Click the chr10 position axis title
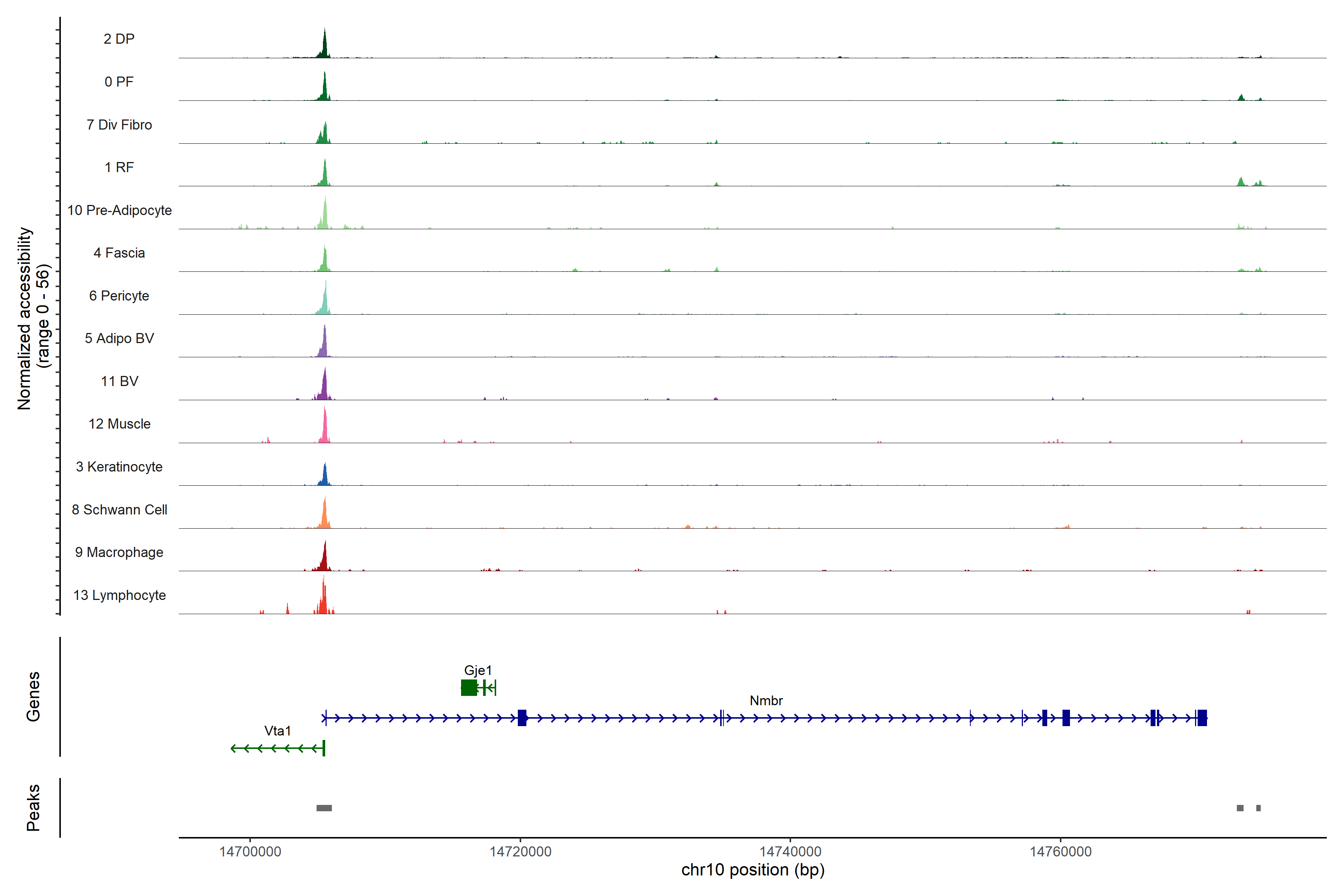The height and width of the screenshot is (896, 1344). 753,870
